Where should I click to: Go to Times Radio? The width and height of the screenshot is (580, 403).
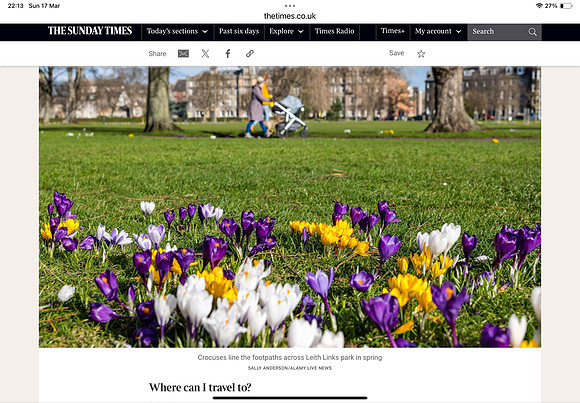coord(334,31)
